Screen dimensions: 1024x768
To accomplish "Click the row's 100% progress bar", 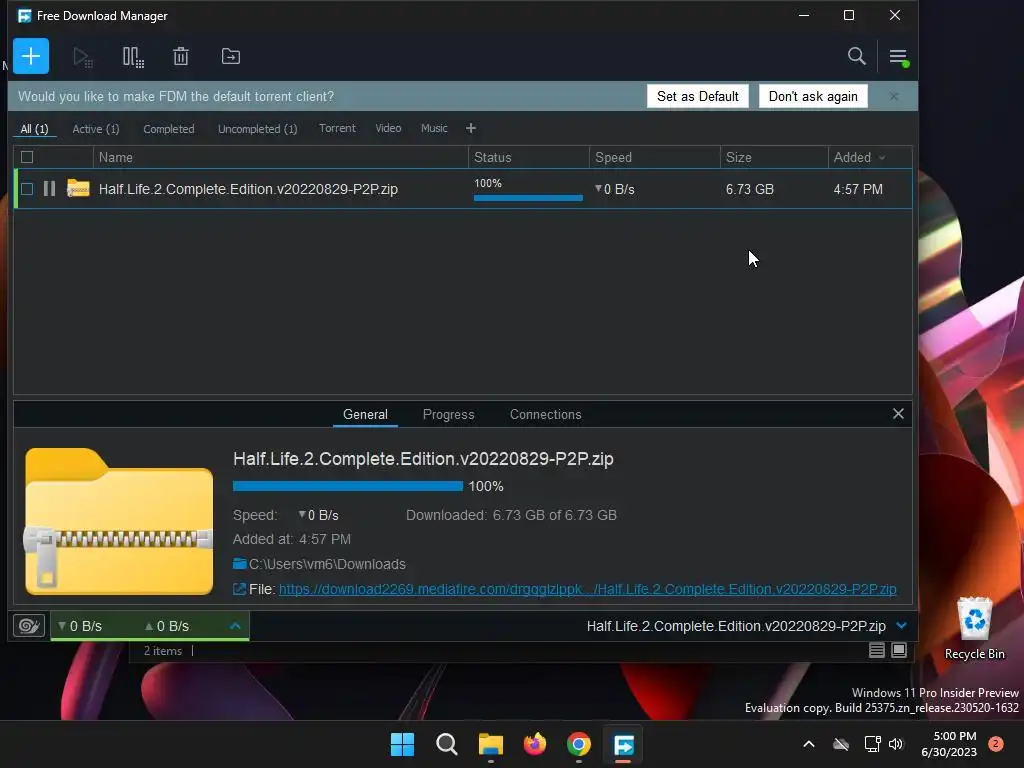I will (x=528, y=197).
